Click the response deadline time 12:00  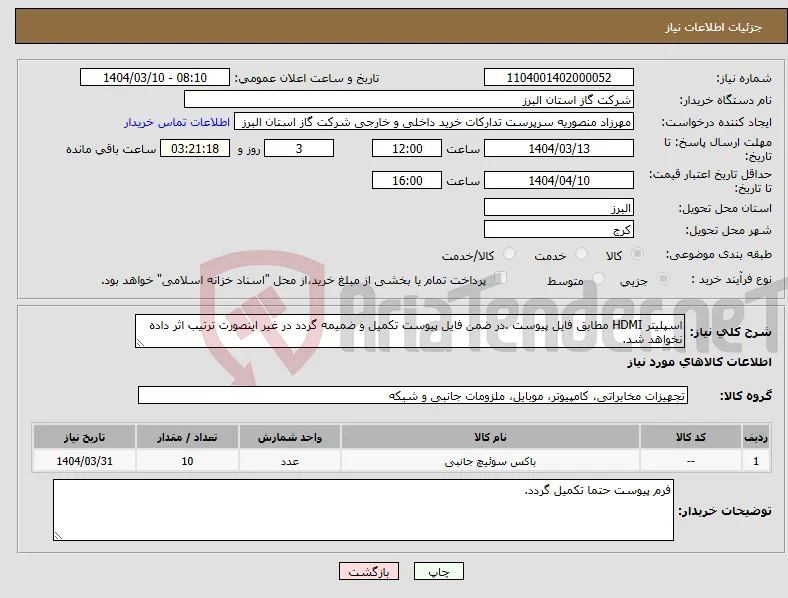pos(407,148)
